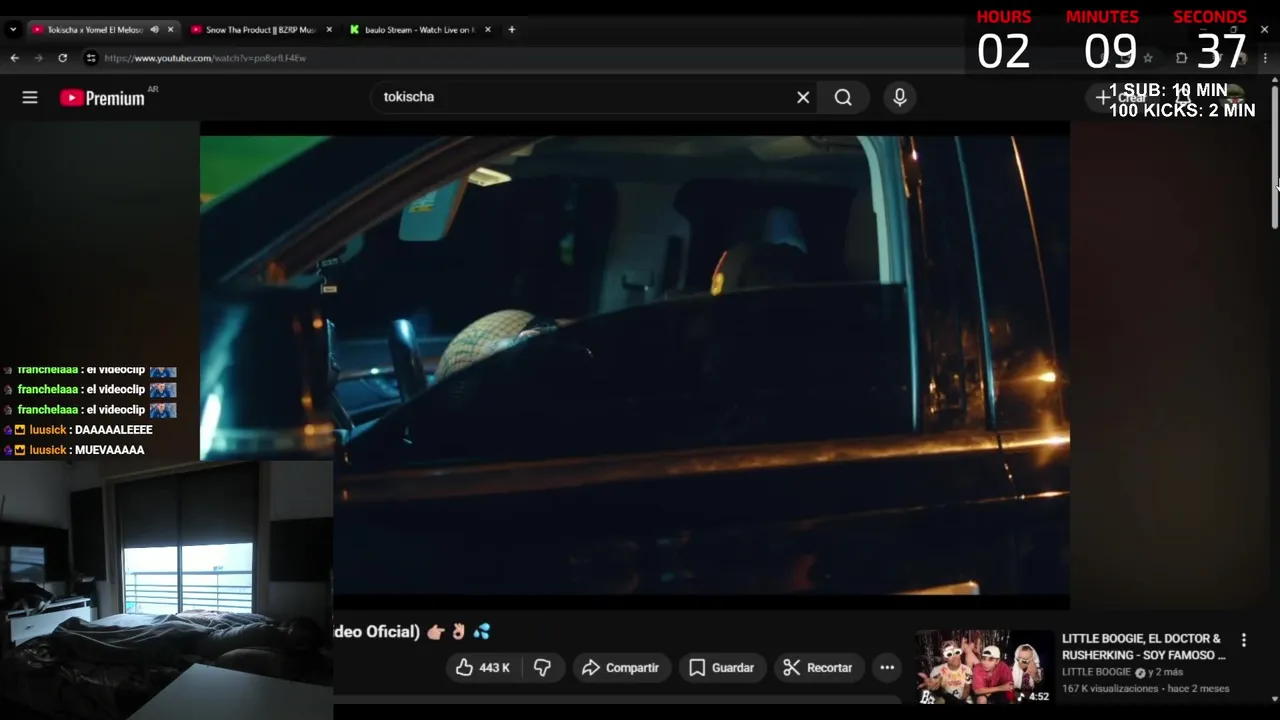
Task: Mute audio on the Tokischa tab speaker icon
Action: point(154,30)
